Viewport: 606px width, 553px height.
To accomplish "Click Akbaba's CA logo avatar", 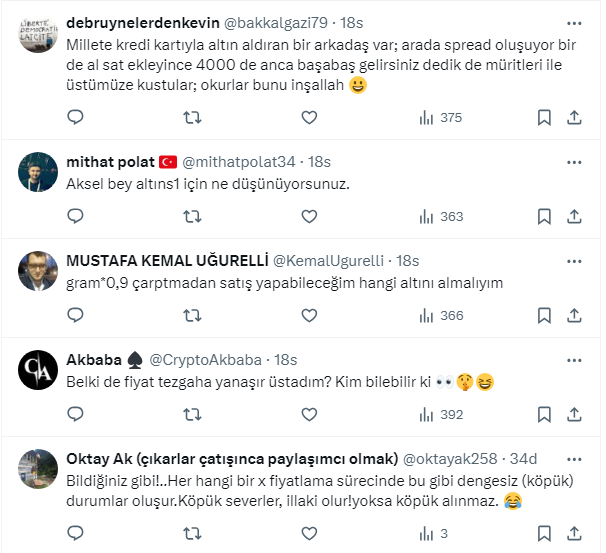I will (38, 370).
